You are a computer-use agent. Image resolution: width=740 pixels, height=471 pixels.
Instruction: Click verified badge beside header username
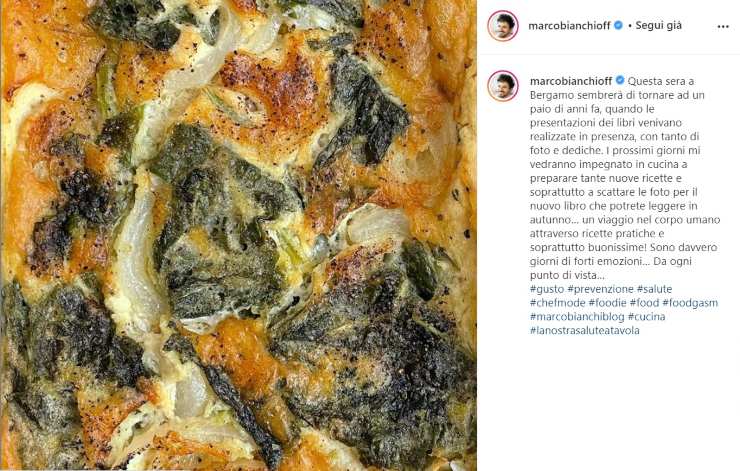click(618, 25)
